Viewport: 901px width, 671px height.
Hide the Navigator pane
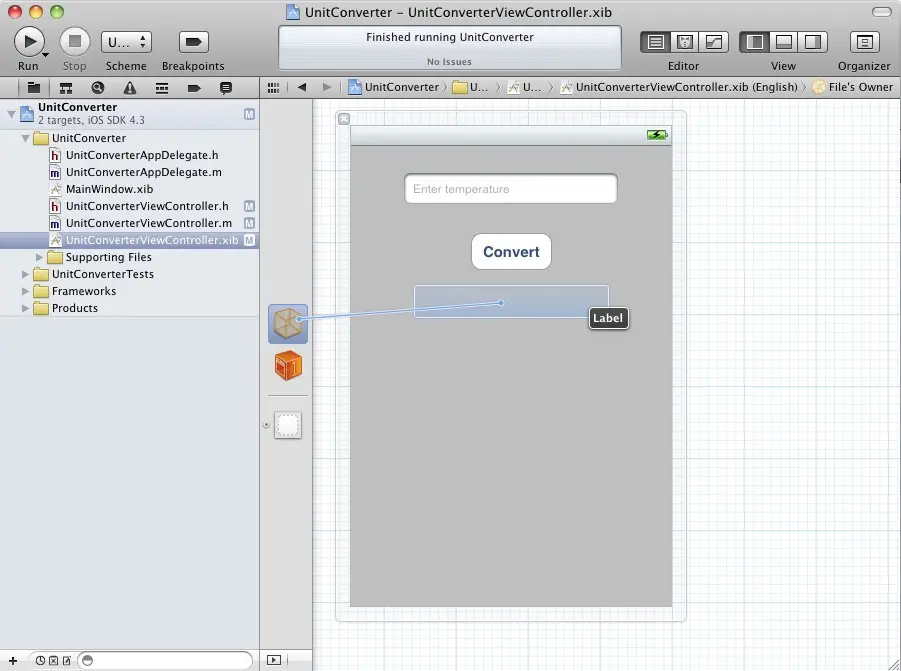point(755,42)
